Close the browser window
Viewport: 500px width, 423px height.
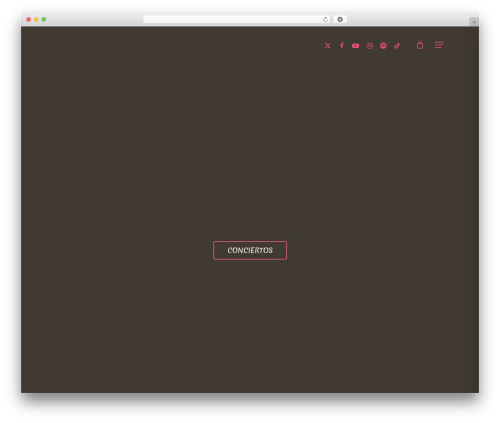coord(29,19)
